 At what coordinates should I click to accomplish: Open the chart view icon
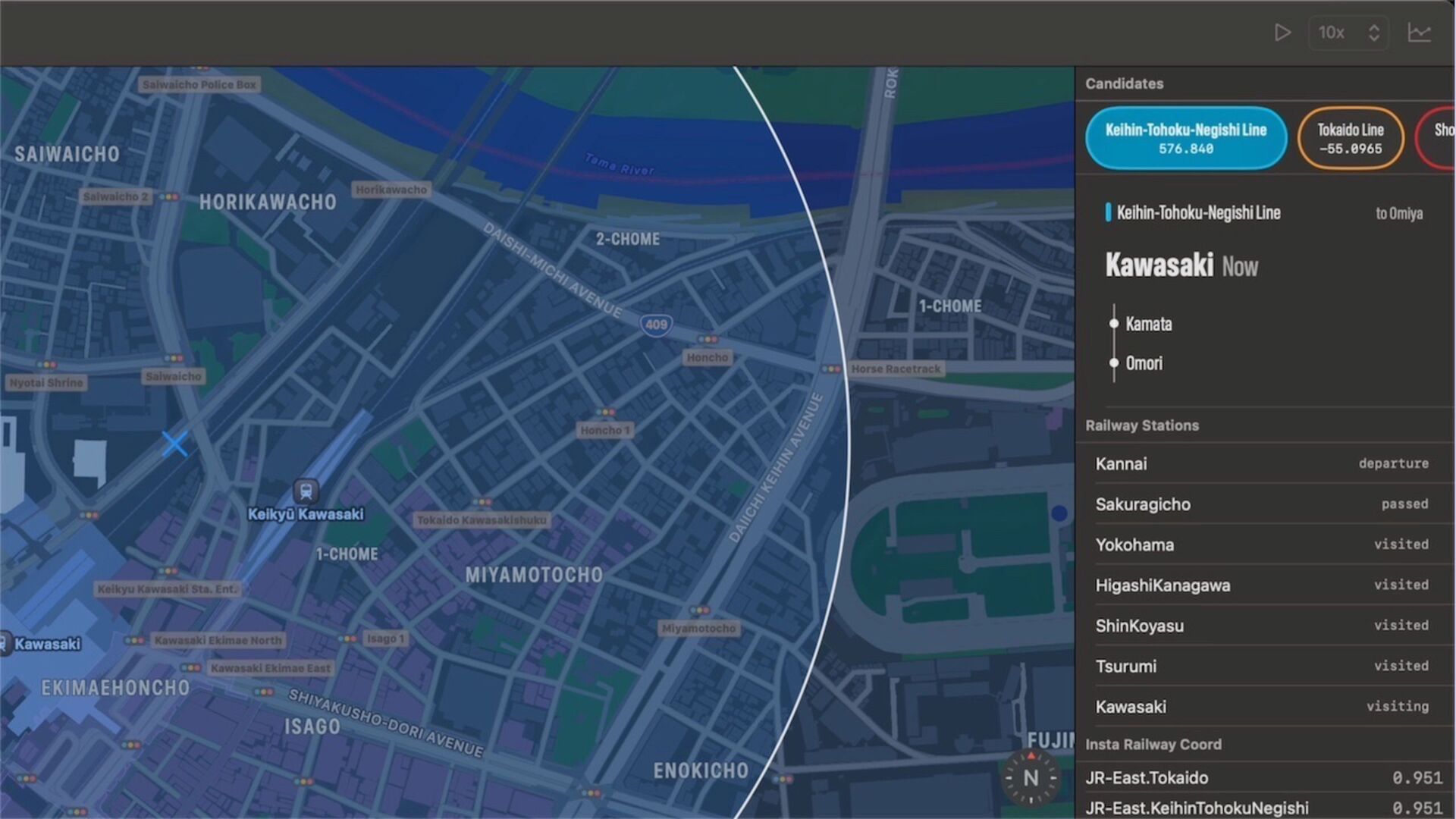pyautogui.click(x=1420, y=33)
